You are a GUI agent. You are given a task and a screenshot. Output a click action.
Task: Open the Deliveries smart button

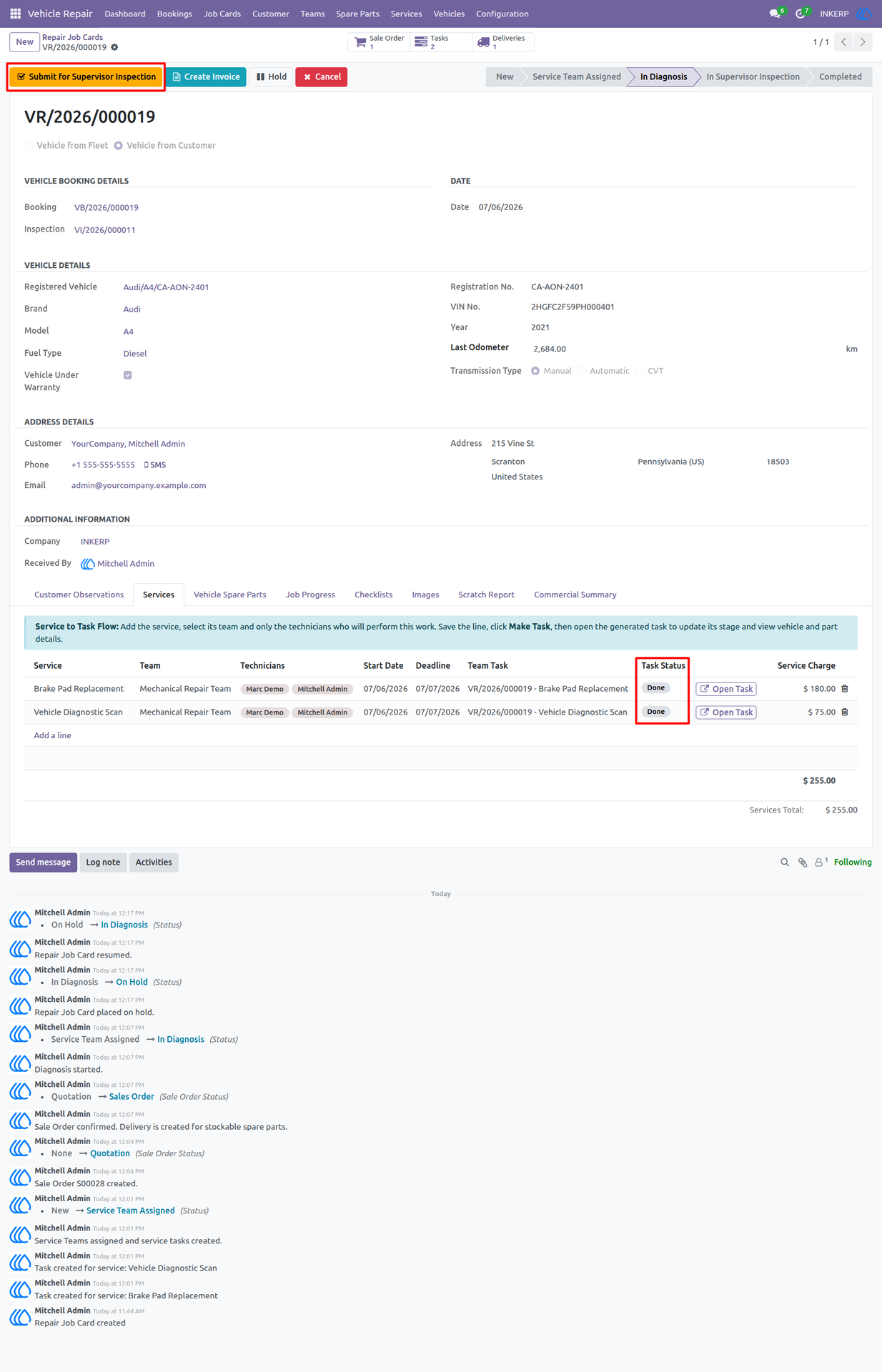pyautogui.click(x=503, y=42)
